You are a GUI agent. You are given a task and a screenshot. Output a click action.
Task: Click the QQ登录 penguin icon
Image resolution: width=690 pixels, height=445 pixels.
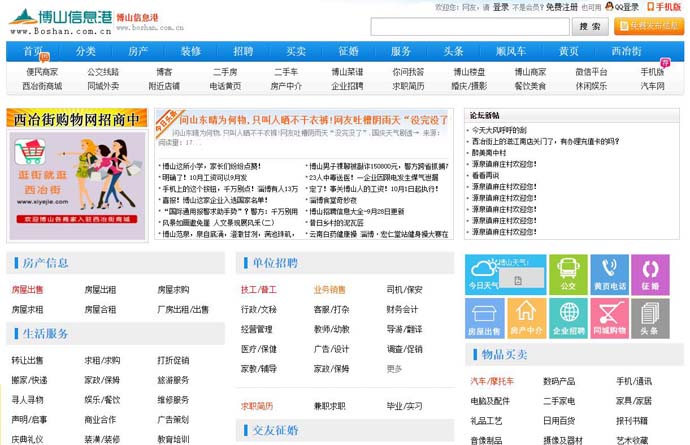point(609,7)
